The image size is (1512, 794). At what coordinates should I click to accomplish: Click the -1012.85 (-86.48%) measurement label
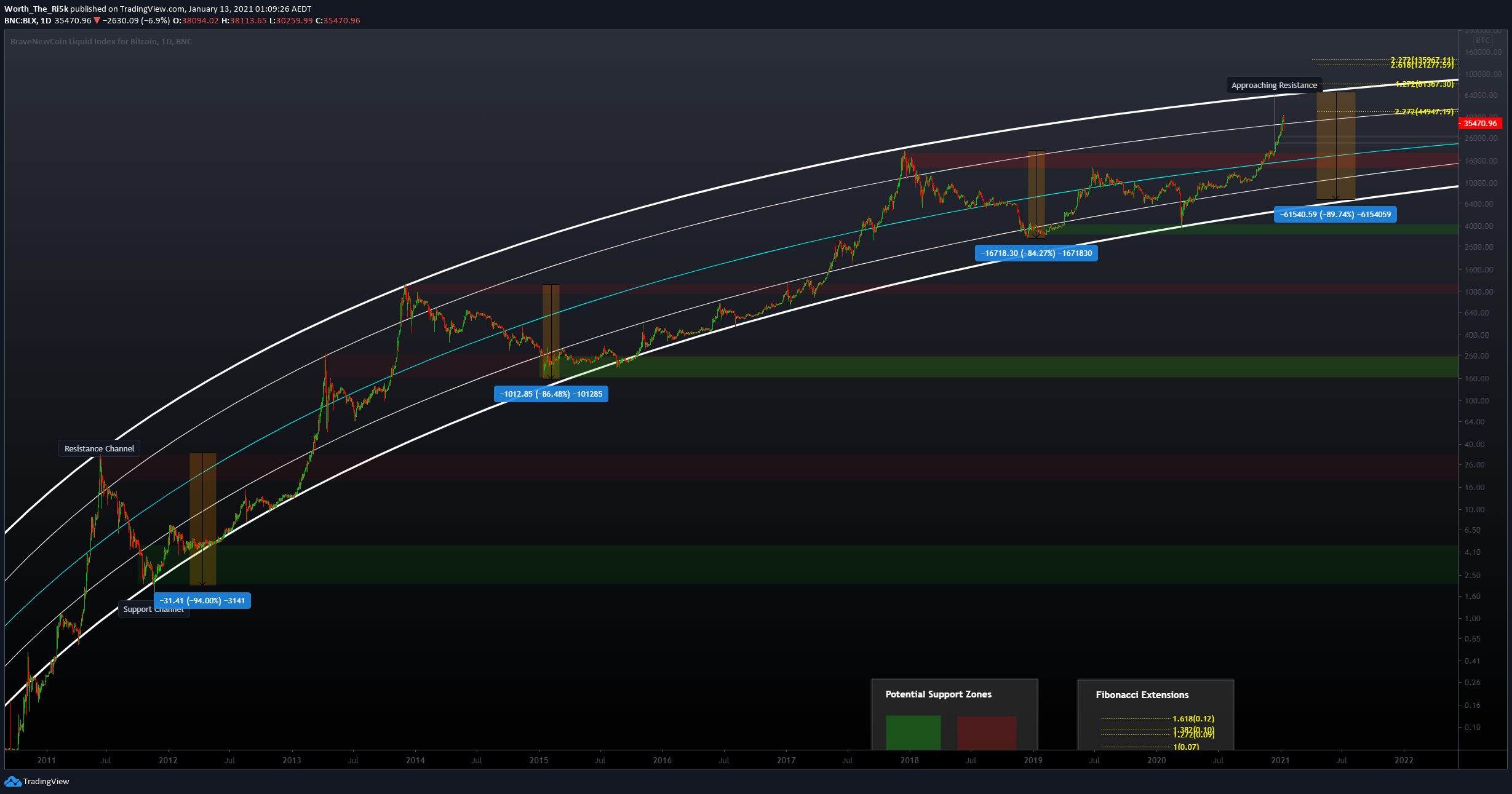[x=551, y=394]
